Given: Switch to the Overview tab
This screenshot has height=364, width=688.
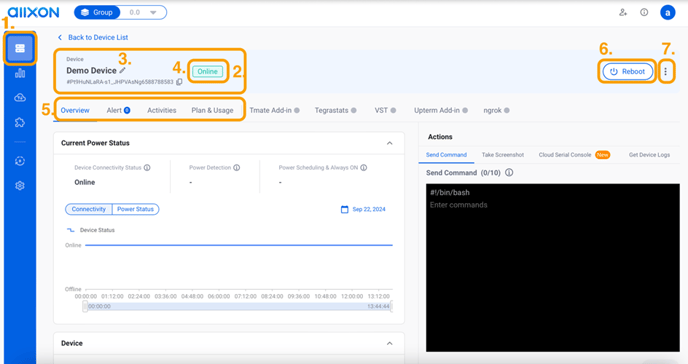Looking at the screenshot, I should point(75,110).
